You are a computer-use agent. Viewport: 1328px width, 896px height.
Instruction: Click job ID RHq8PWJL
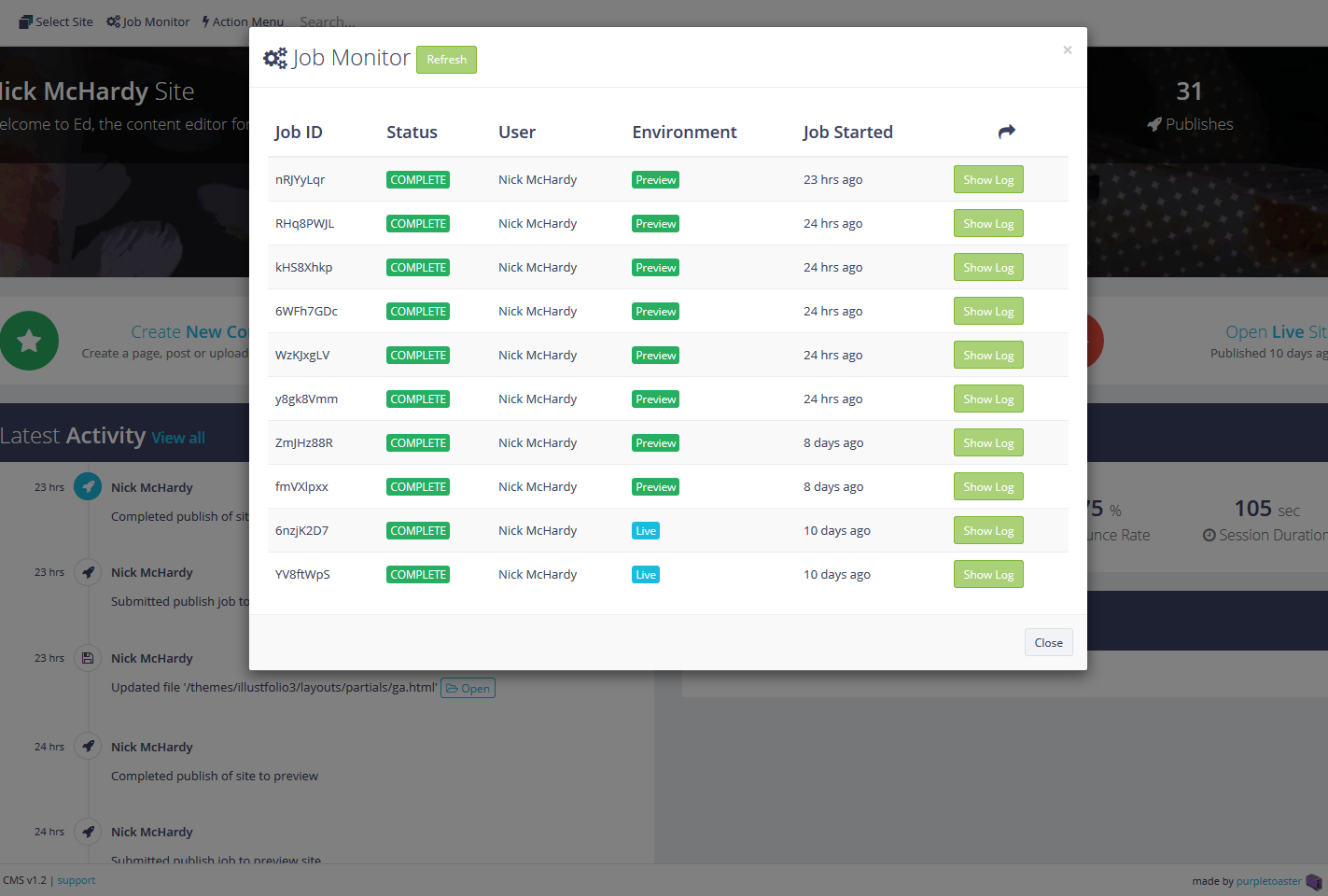click(304, 224)
